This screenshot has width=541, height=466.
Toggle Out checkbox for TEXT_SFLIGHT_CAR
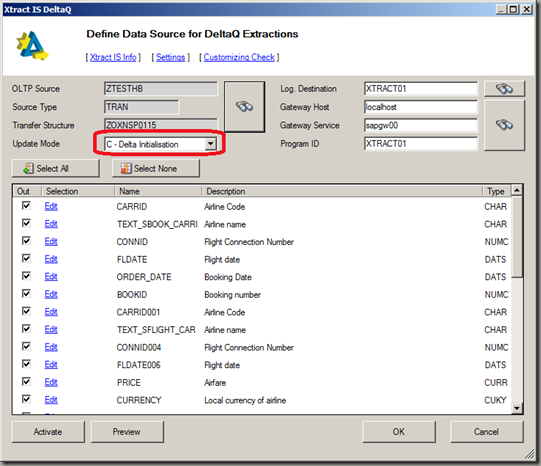[x=26, y=329]
